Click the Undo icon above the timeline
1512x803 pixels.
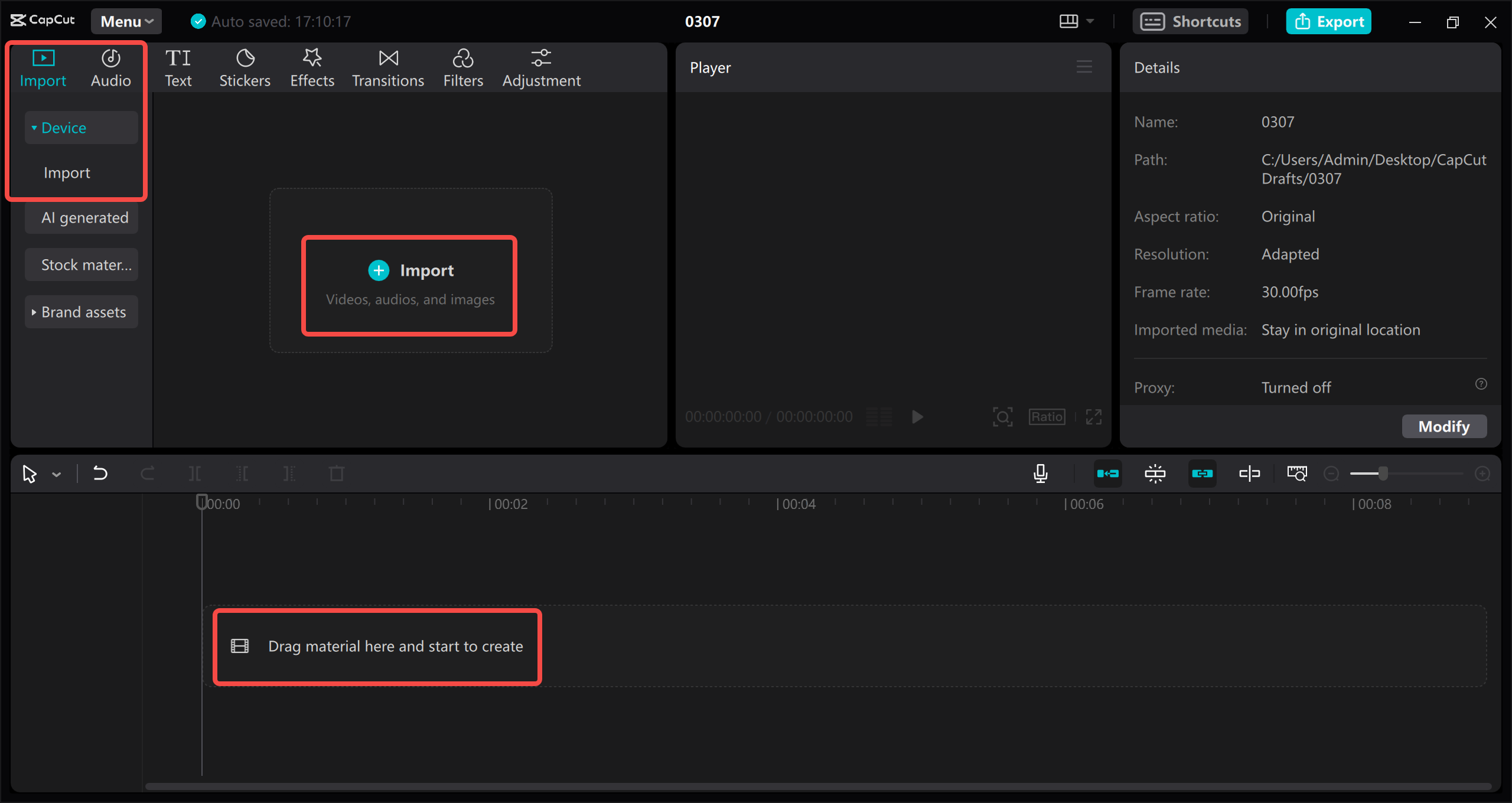coord(100,473)
